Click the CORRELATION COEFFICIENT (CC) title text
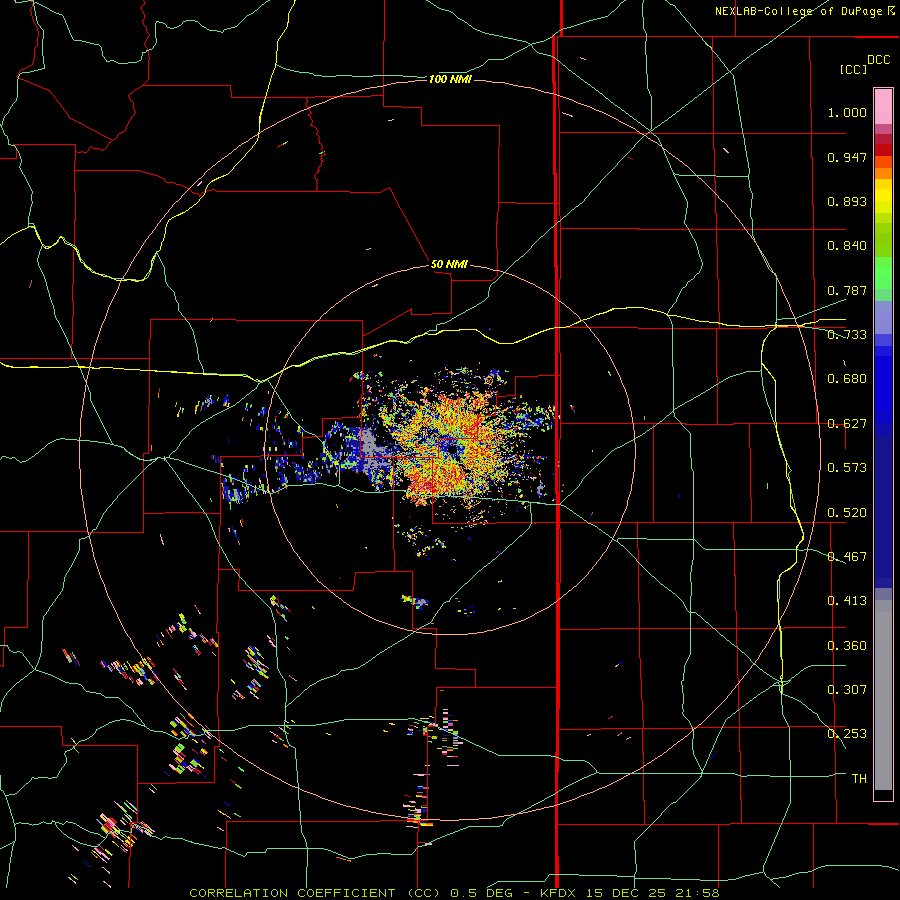Screen dimensions: 900x900 (x=315, y=893)
